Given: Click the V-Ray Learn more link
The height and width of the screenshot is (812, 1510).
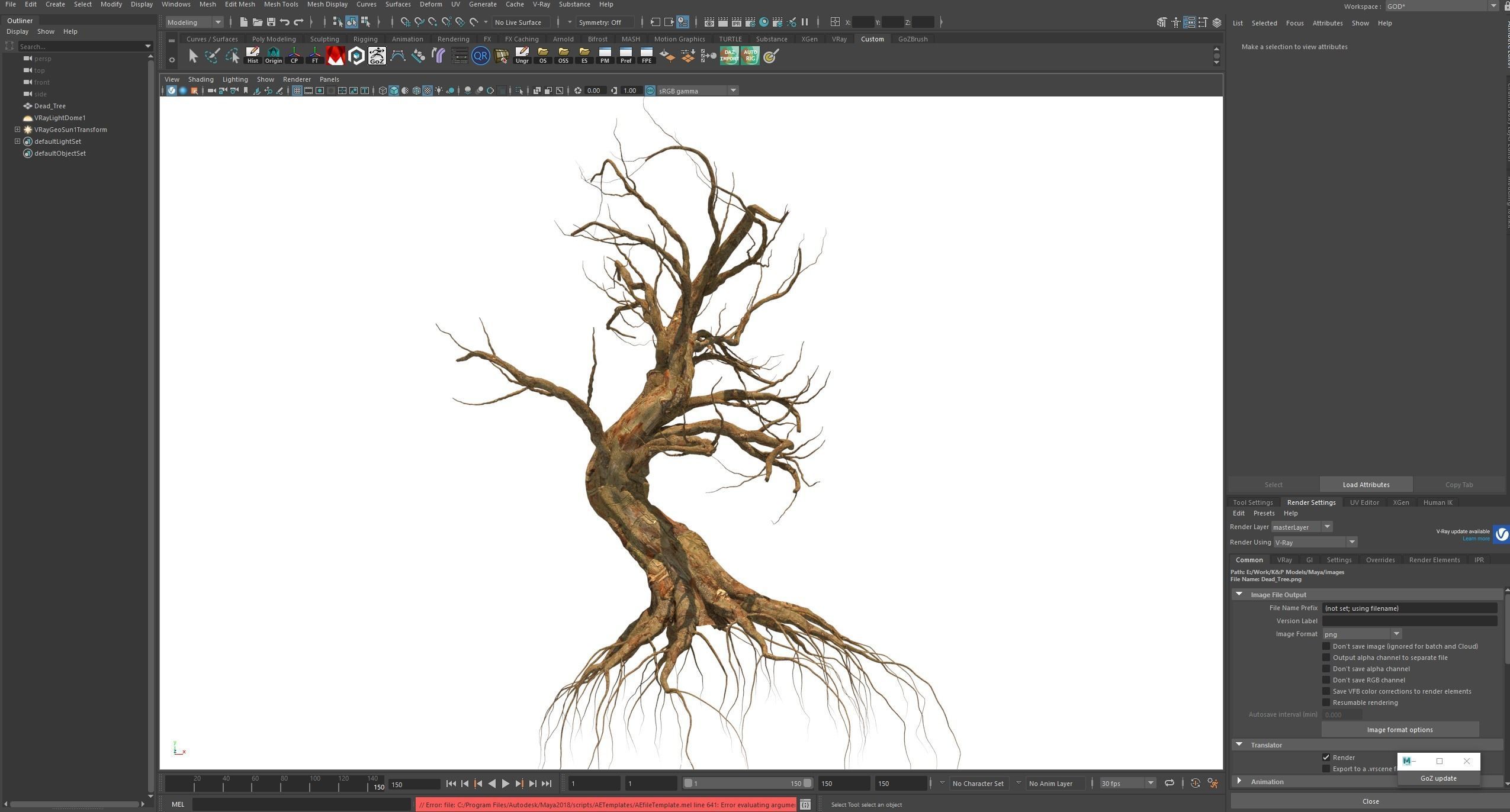Looking at the screenshot, I should [x=1476, y=539].
